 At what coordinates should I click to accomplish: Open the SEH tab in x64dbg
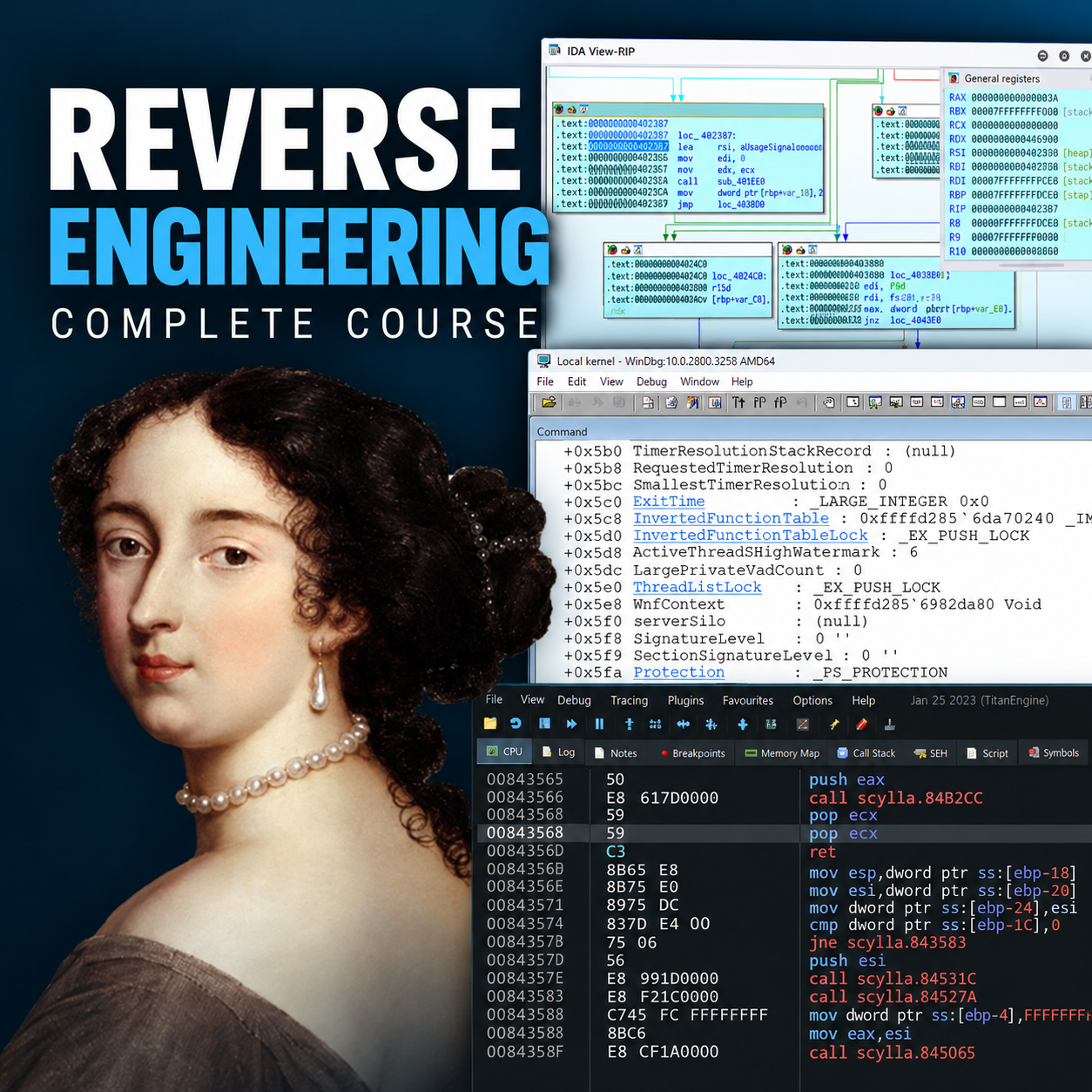930,752
